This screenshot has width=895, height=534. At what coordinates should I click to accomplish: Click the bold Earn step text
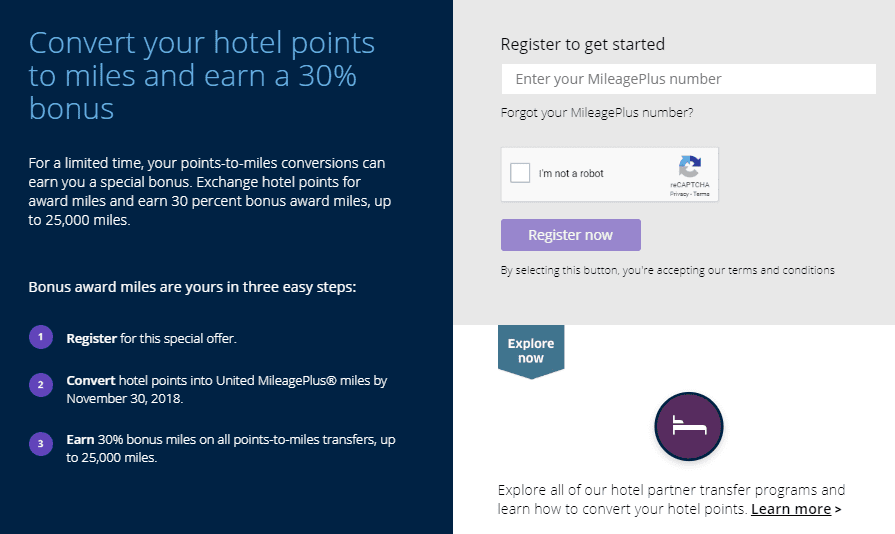(80, 440)
